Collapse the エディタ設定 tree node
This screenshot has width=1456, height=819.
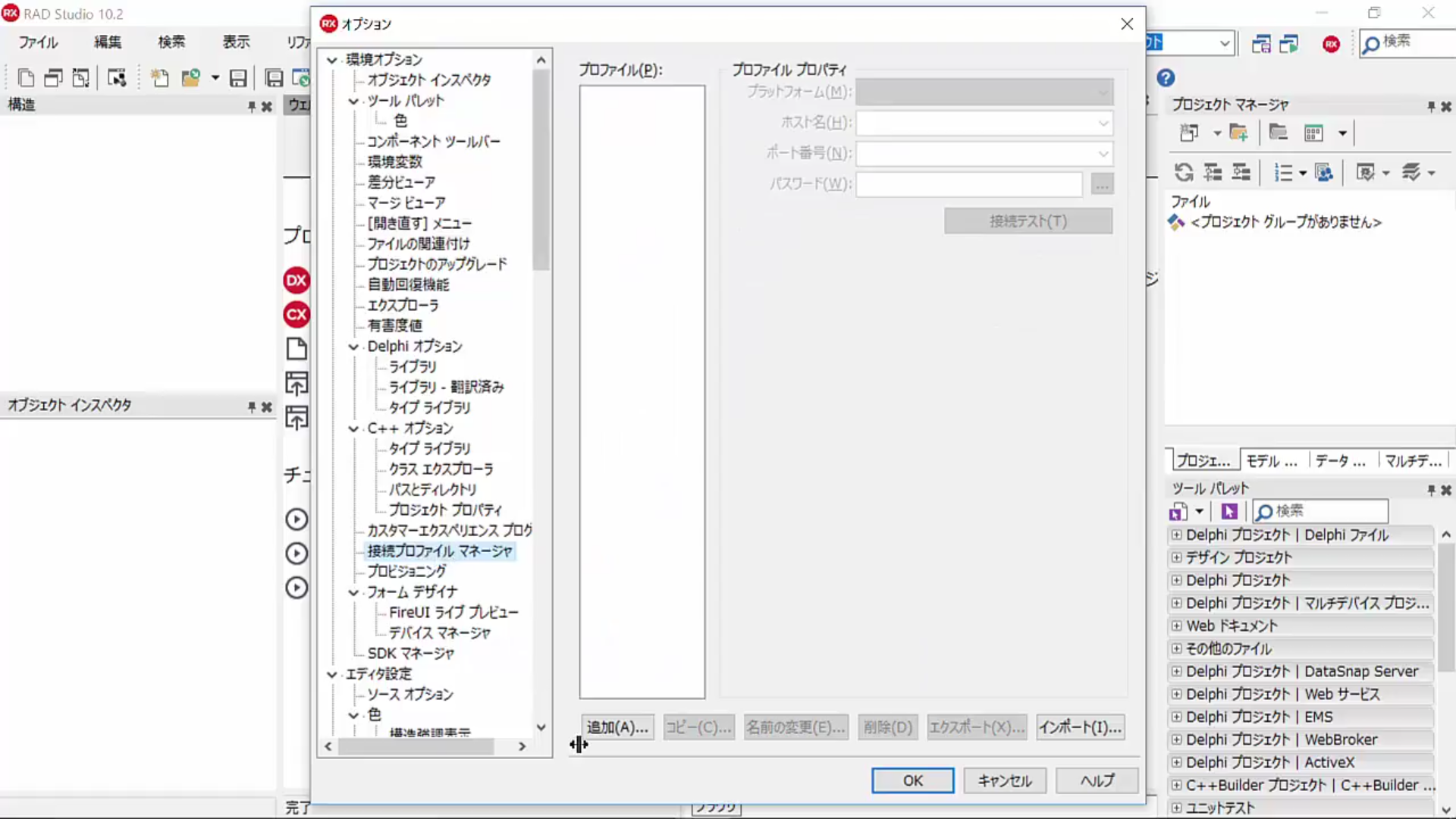pos(332,674)
